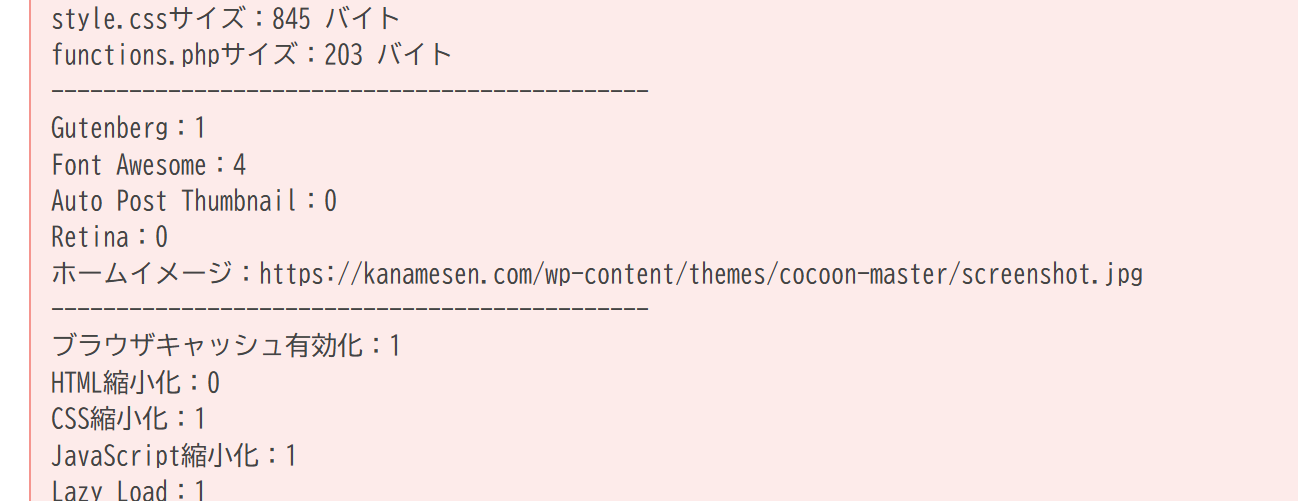Click the 203 バイト value

[388, 55]
